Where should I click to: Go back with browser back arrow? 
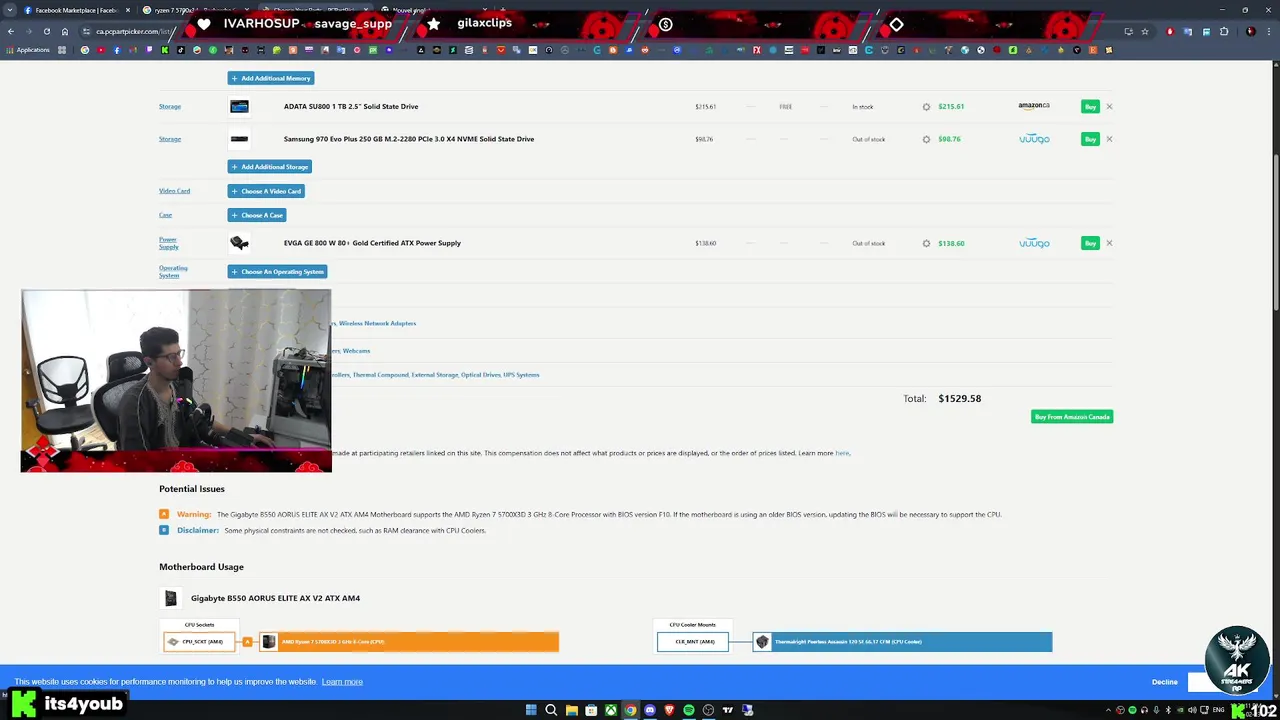(10, 31)
